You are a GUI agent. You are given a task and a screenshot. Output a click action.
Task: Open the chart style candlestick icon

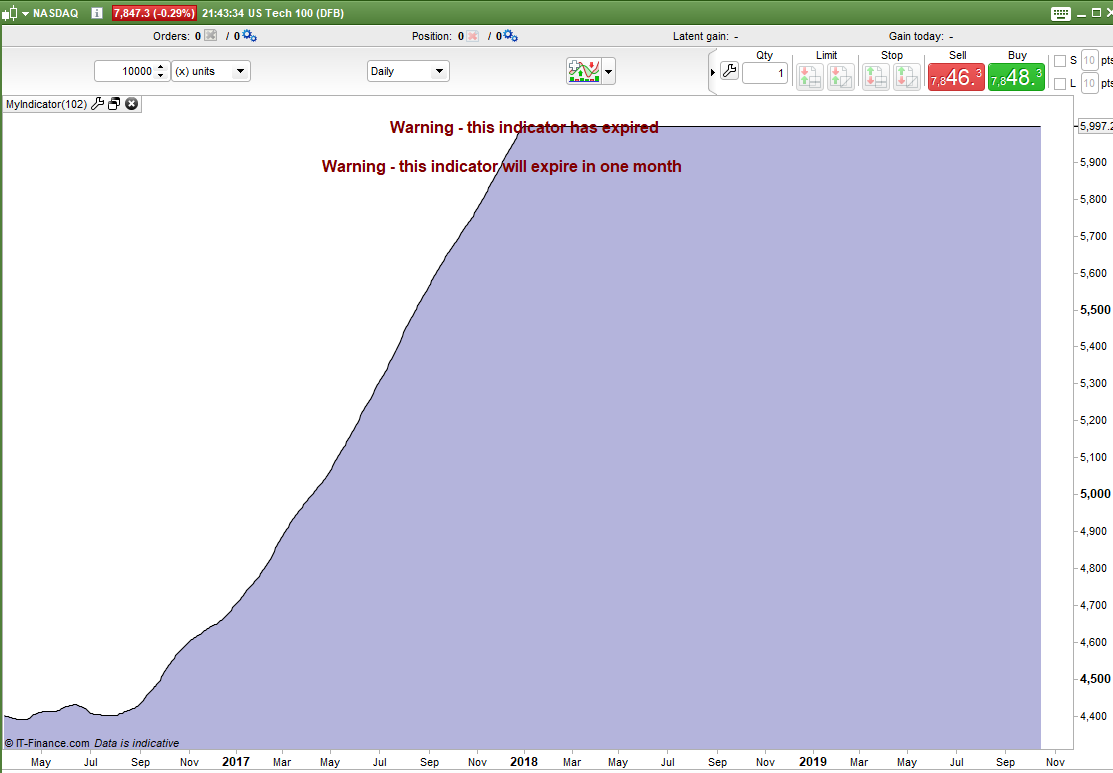[10, 13]
